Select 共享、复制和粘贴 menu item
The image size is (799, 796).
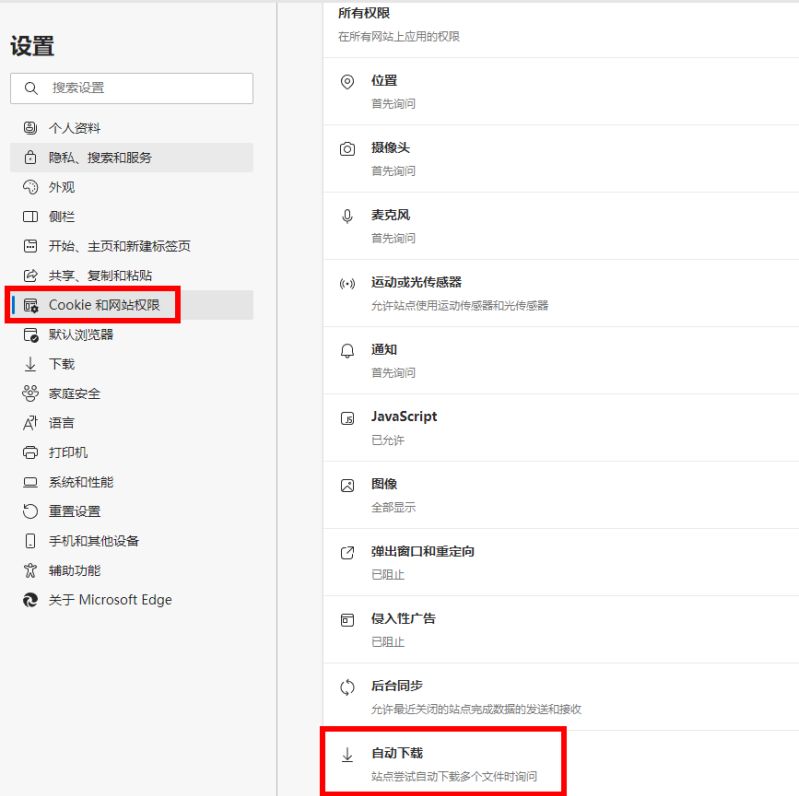point(131,276)
